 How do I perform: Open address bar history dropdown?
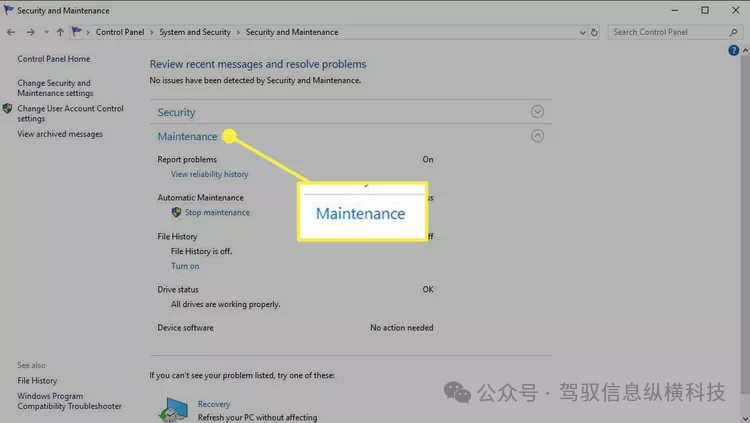tap(583, 33)
